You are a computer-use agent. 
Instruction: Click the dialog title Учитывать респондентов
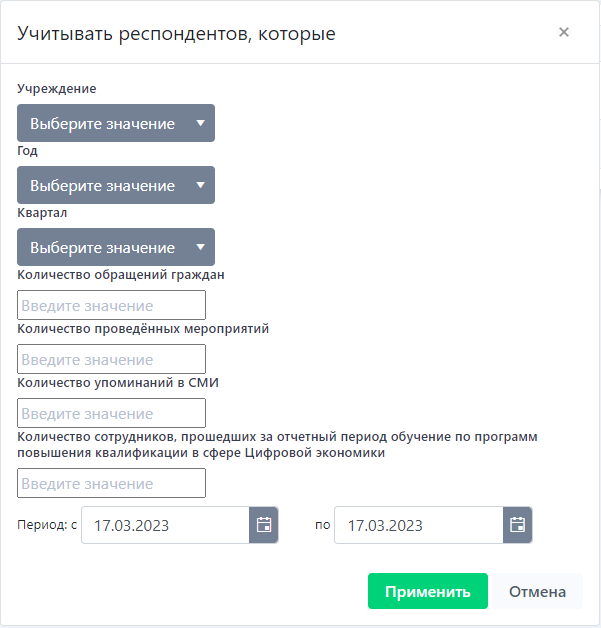177,34
